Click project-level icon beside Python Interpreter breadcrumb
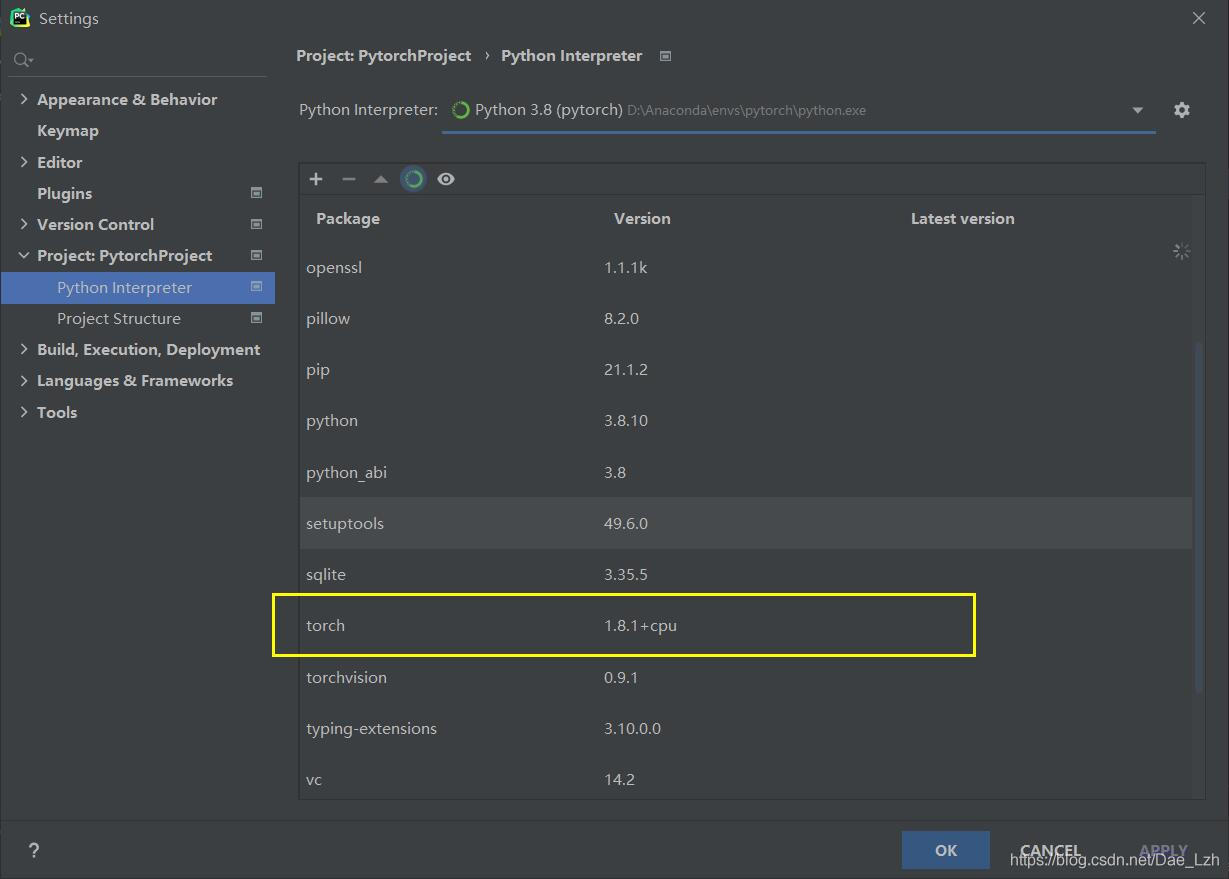Screen dimensions: 1229x879 click(666, 56)
